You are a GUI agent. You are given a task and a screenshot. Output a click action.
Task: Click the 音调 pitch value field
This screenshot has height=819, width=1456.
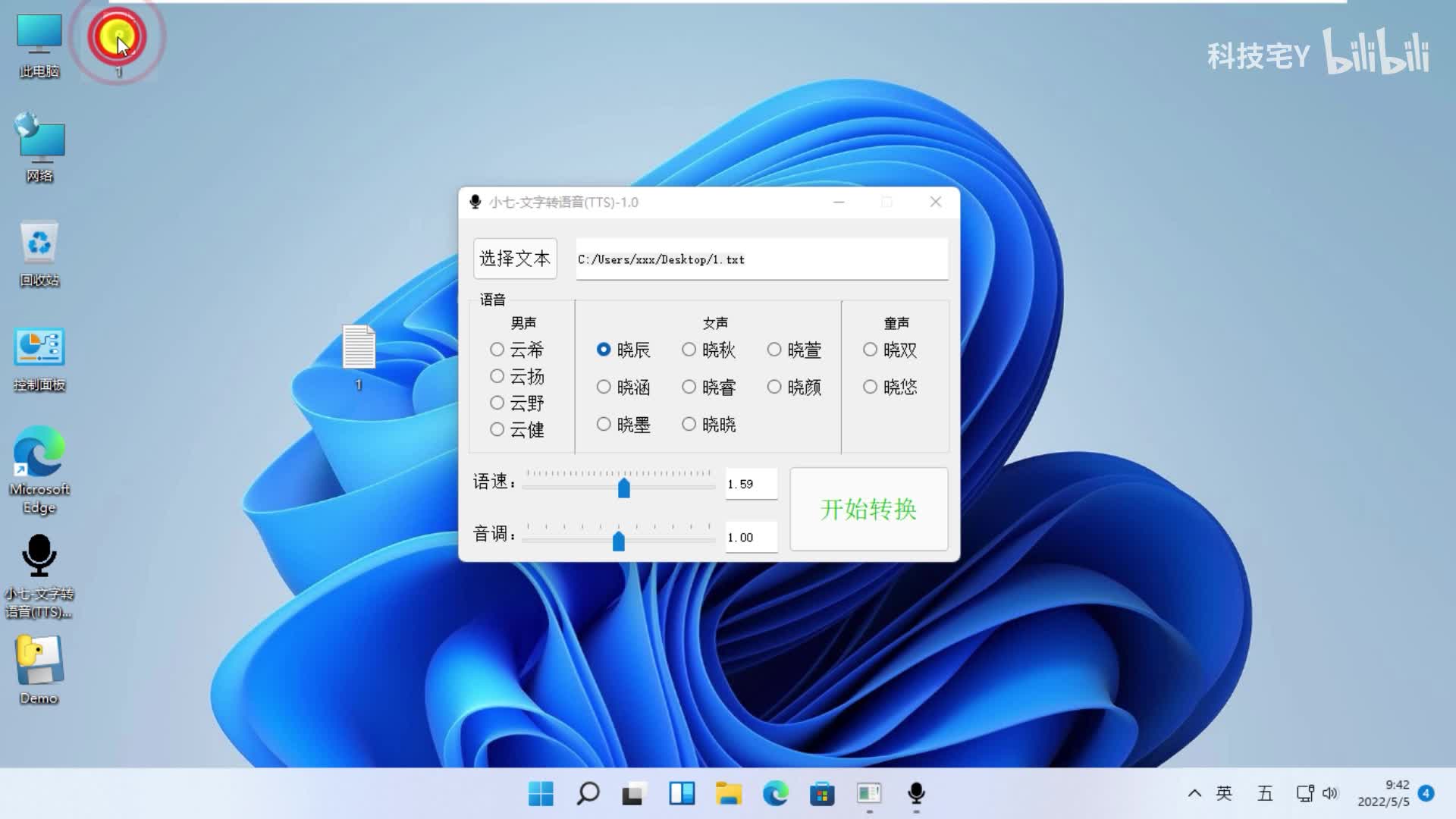click(x=751, y=538)
